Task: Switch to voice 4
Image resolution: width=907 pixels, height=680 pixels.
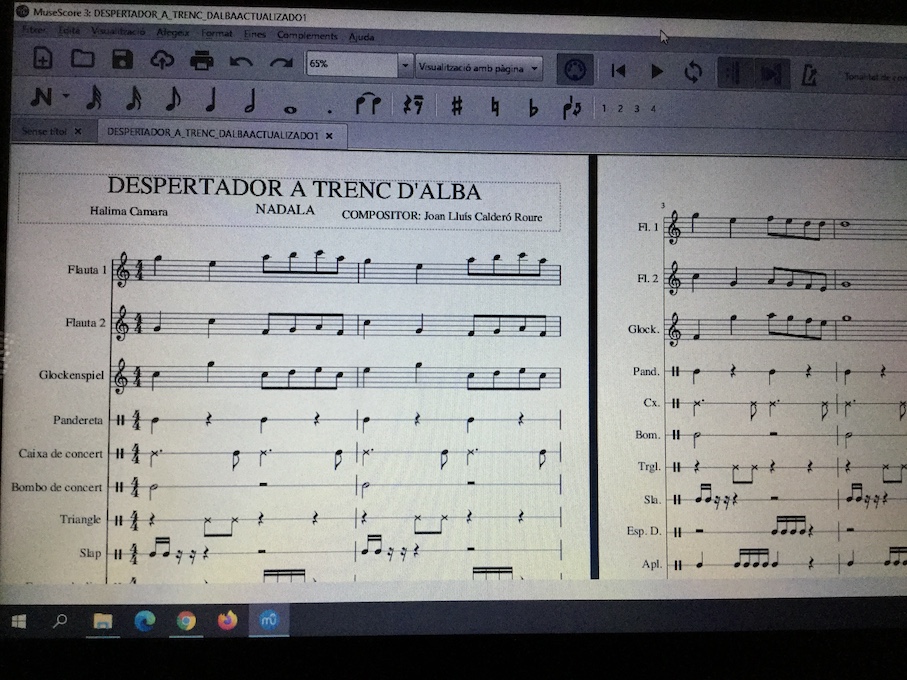Action: click(653, 109)
